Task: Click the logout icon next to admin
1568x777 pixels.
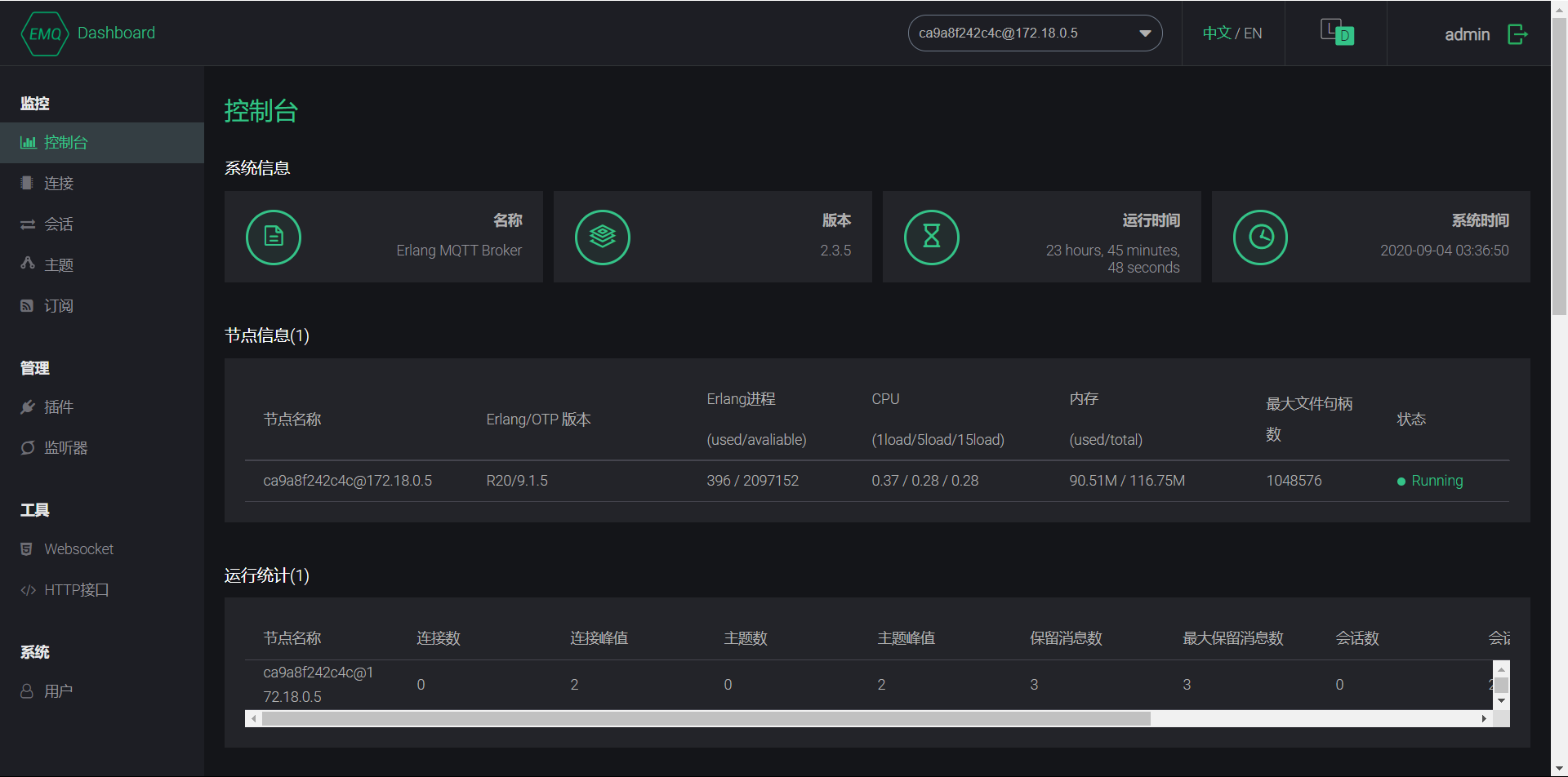Action: coord(1517,34)
